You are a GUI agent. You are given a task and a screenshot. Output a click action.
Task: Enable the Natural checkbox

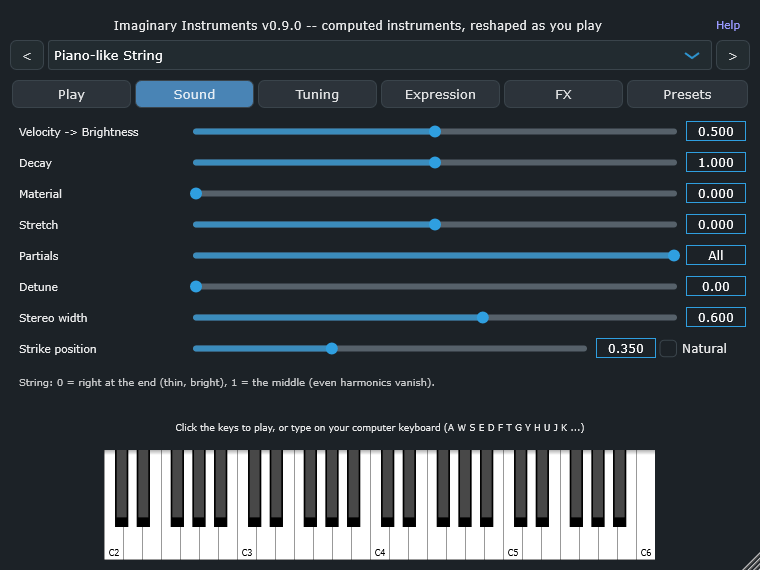(x=668, y=348)
